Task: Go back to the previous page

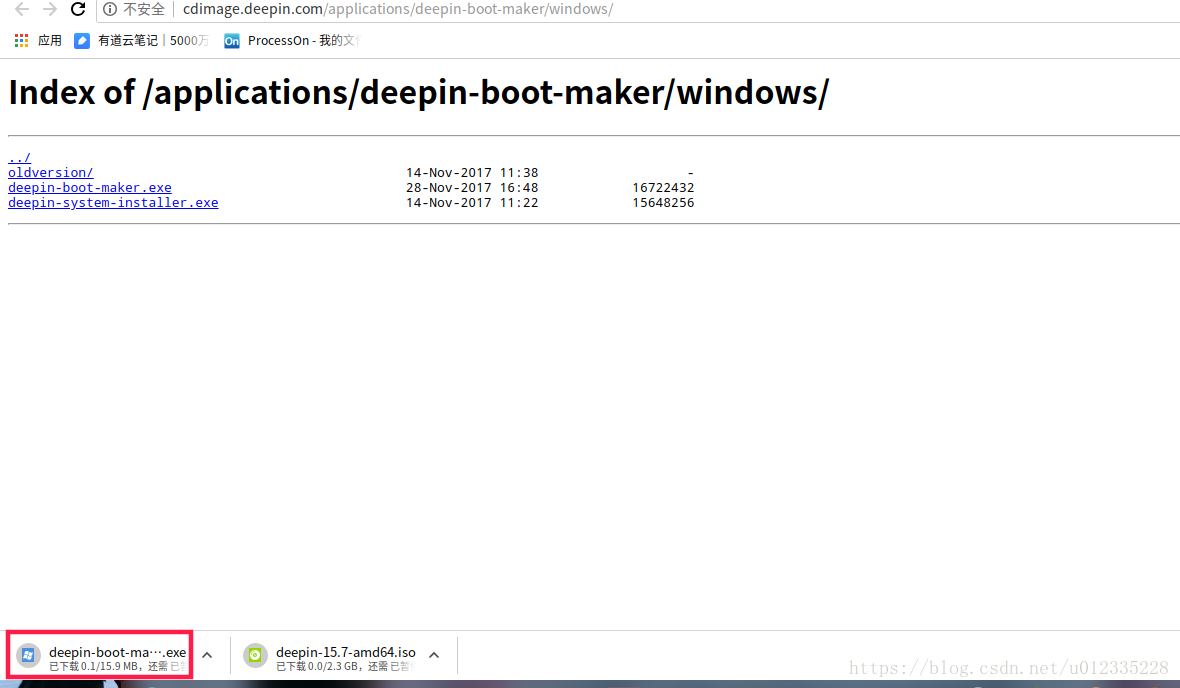Action: point(22,9)
